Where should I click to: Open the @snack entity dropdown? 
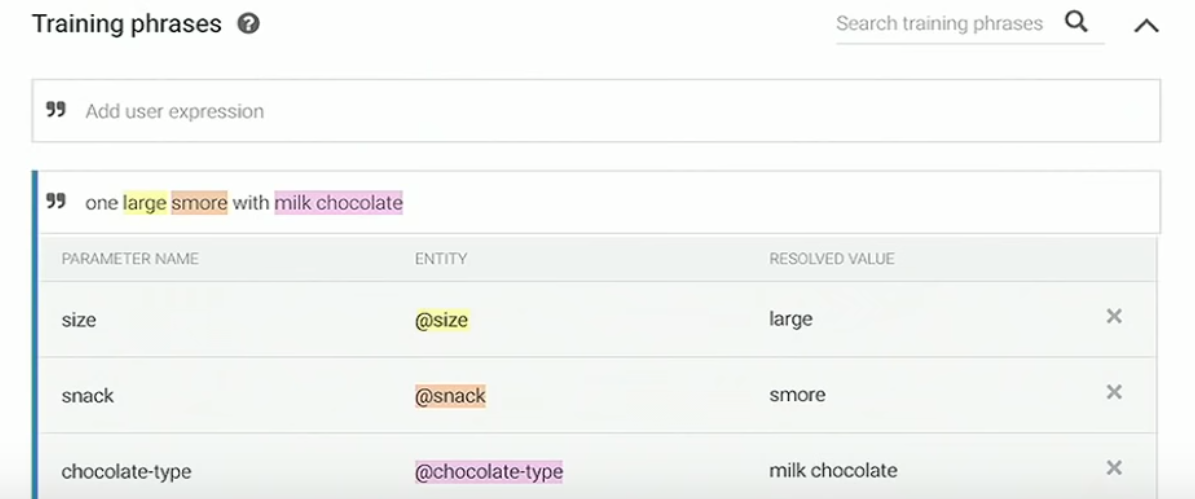click(450, 396)
